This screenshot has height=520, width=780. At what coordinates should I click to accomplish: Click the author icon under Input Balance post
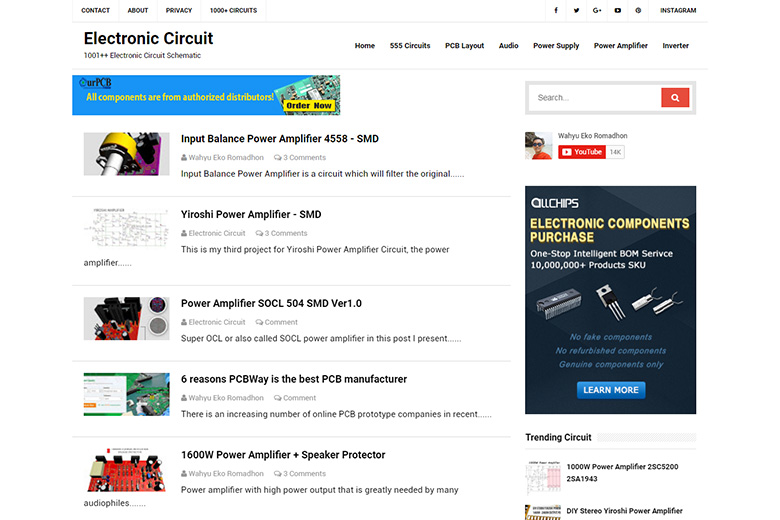point(184,158)
